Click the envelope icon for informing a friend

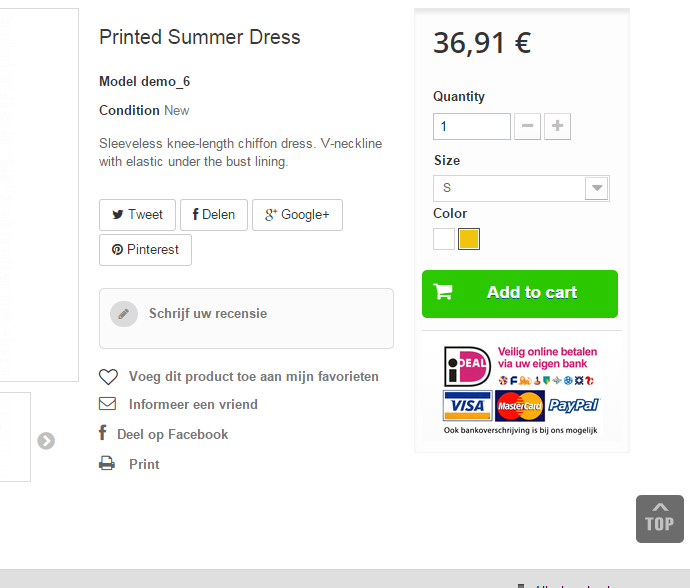(107, 404)
